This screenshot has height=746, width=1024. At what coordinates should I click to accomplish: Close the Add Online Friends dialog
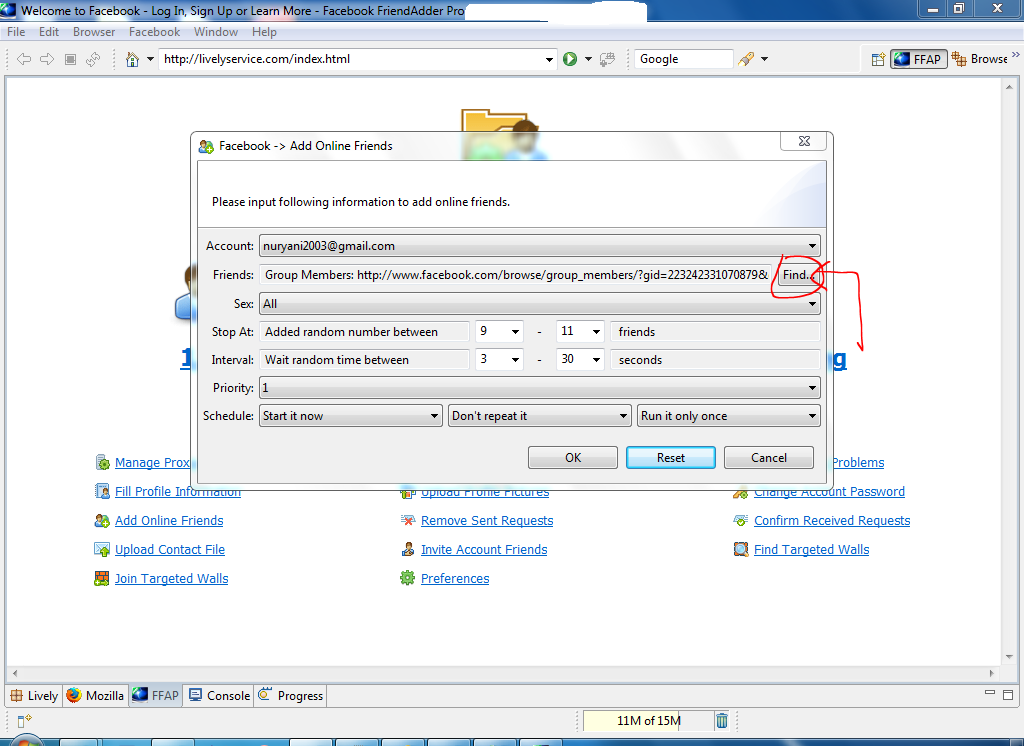[804, 141]
